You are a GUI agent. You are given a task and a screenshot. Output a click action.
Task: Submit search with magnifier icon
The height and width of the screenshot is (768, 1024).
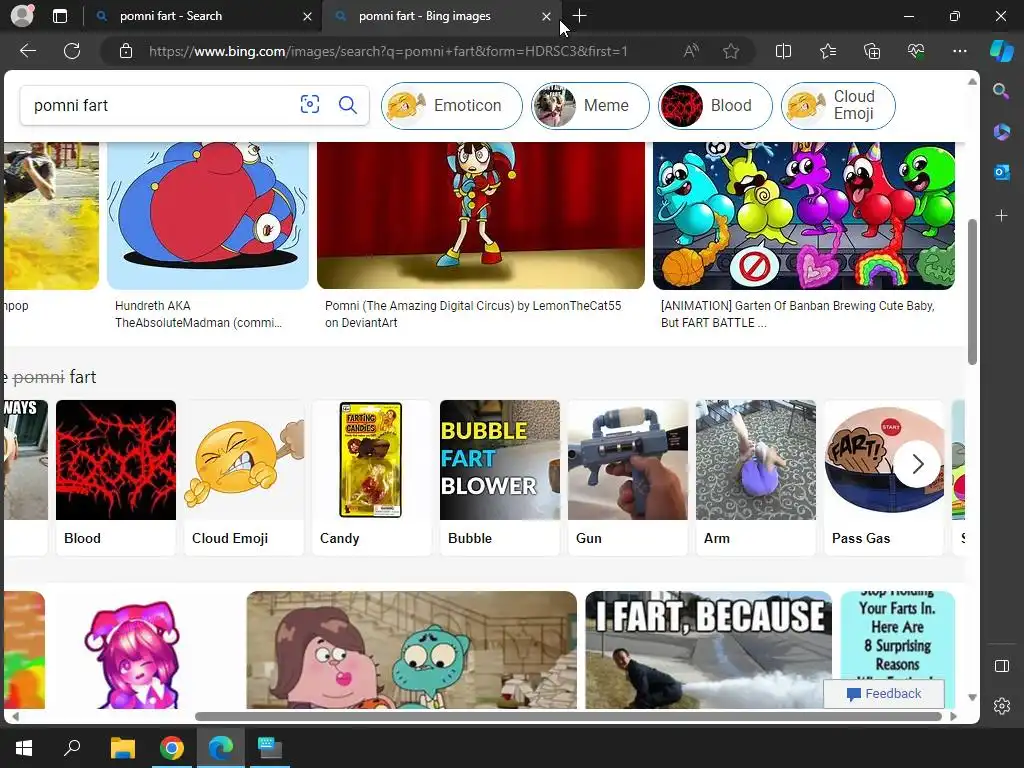(348, 104)
